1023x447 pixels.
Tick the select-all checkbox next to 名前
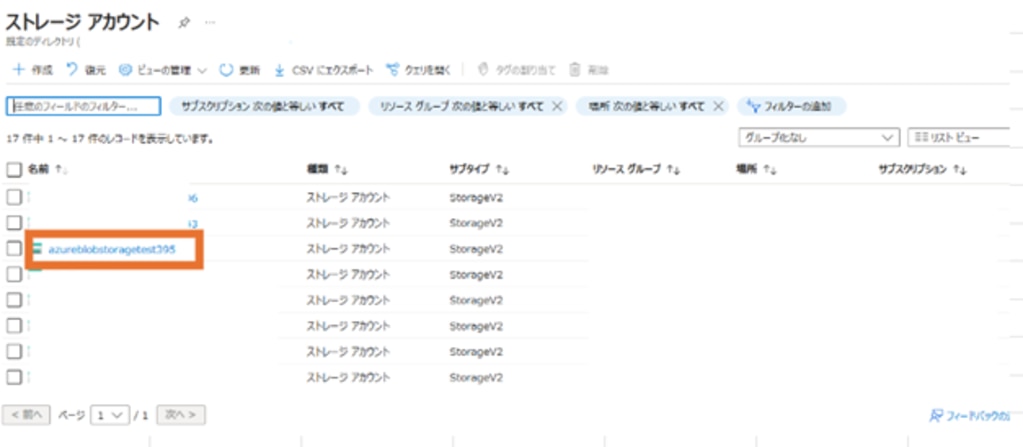click(14, 170)
